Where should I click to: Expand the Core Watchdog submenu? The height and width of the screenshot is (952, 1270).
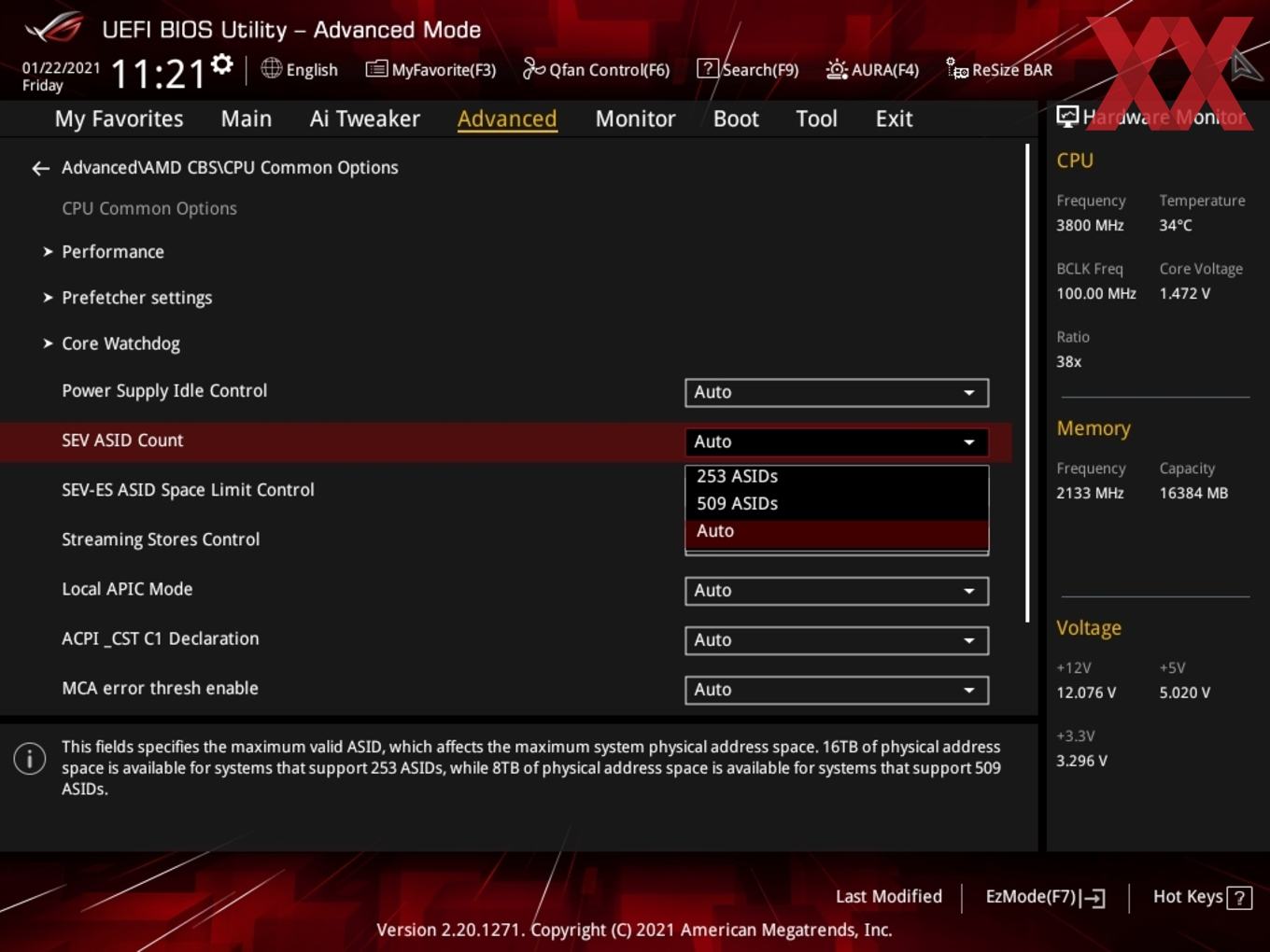coord(120,343)
